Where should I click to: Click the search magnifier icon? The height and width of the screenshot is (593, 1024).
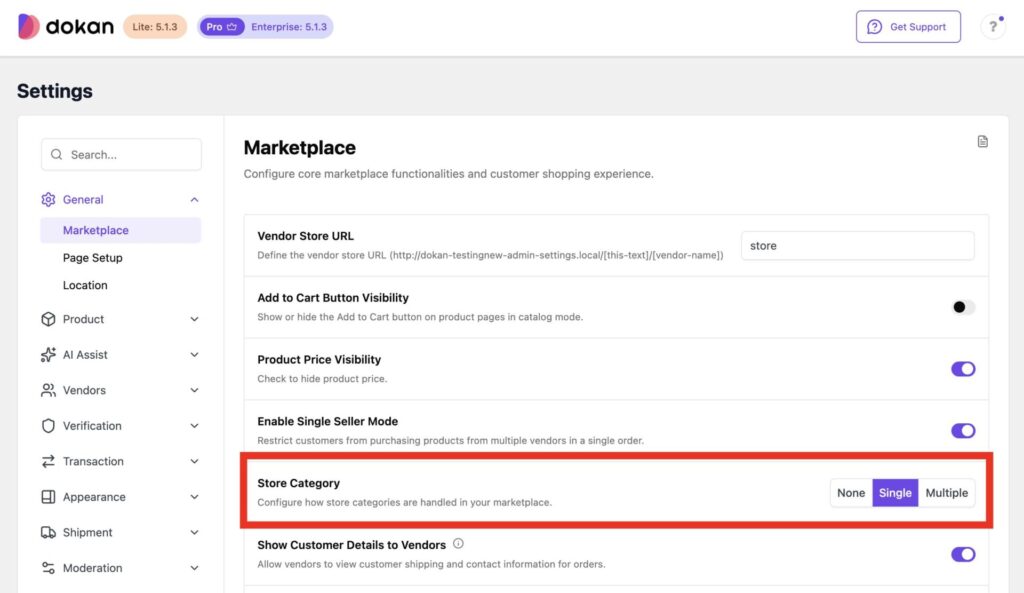(57, 155)
